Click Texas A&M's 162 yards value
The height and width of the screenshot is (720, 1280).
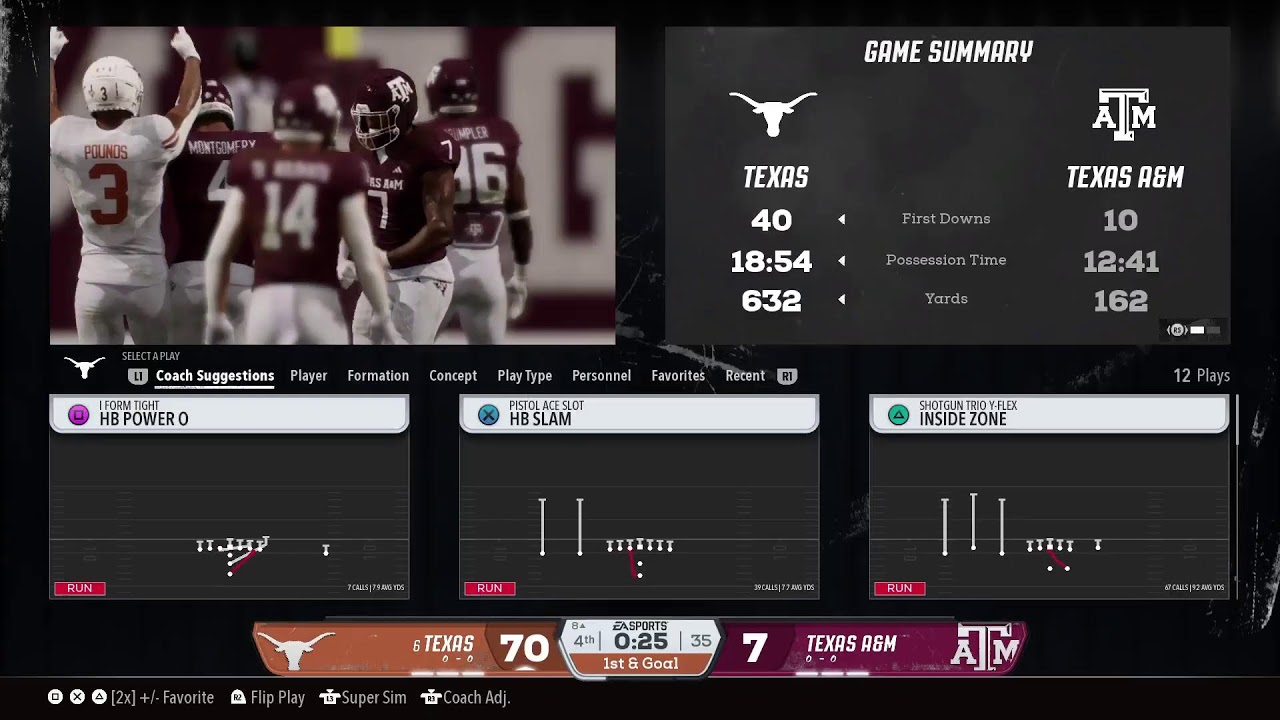1121,300
